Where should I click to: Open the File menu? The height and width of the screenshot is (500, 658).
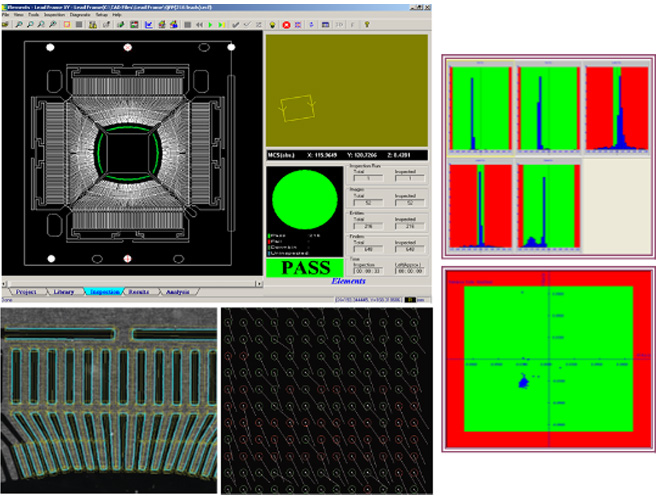click(x=5, y=15)
